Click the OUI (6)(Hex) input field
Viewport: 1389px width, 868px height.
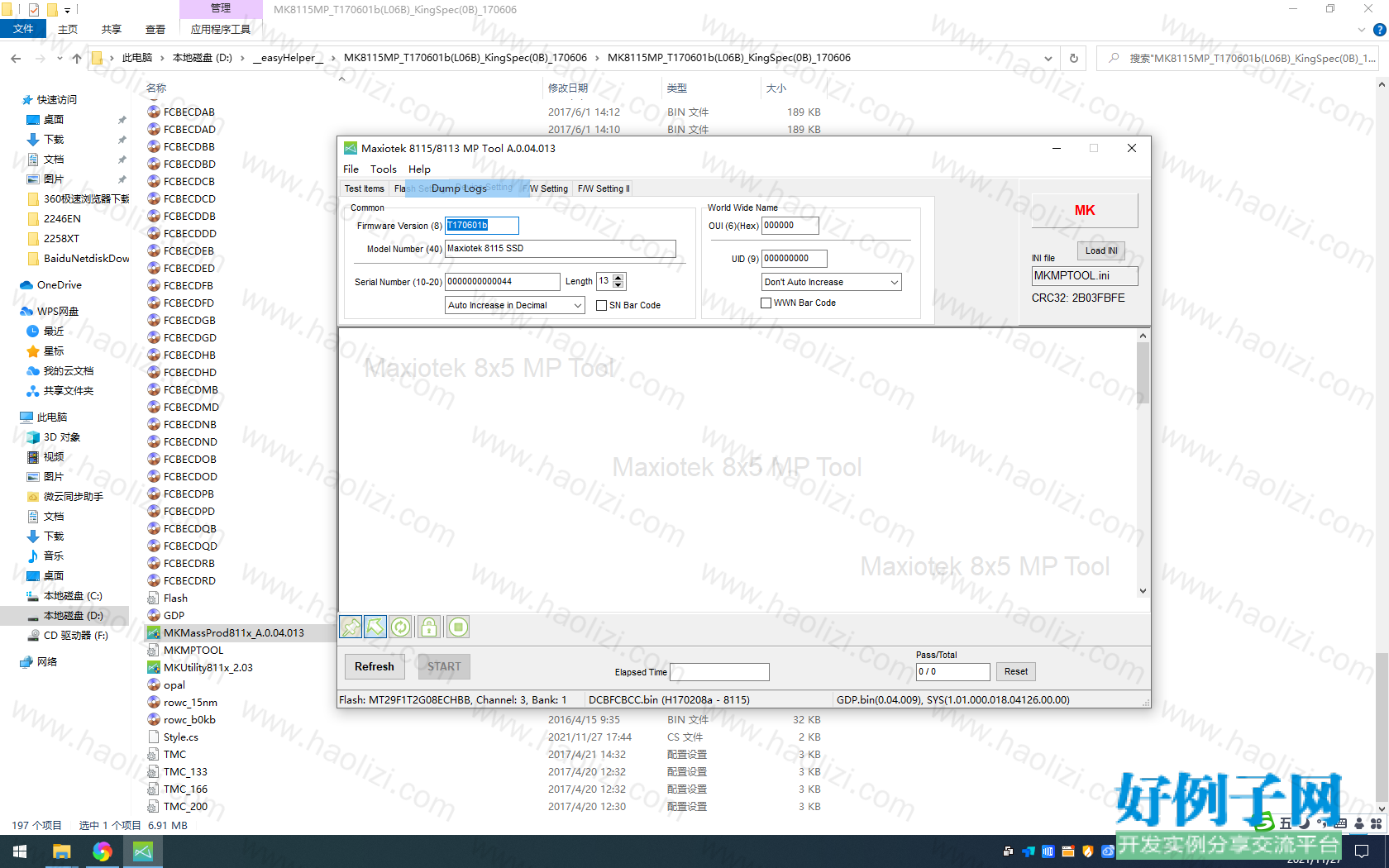[x=790, y=226]
